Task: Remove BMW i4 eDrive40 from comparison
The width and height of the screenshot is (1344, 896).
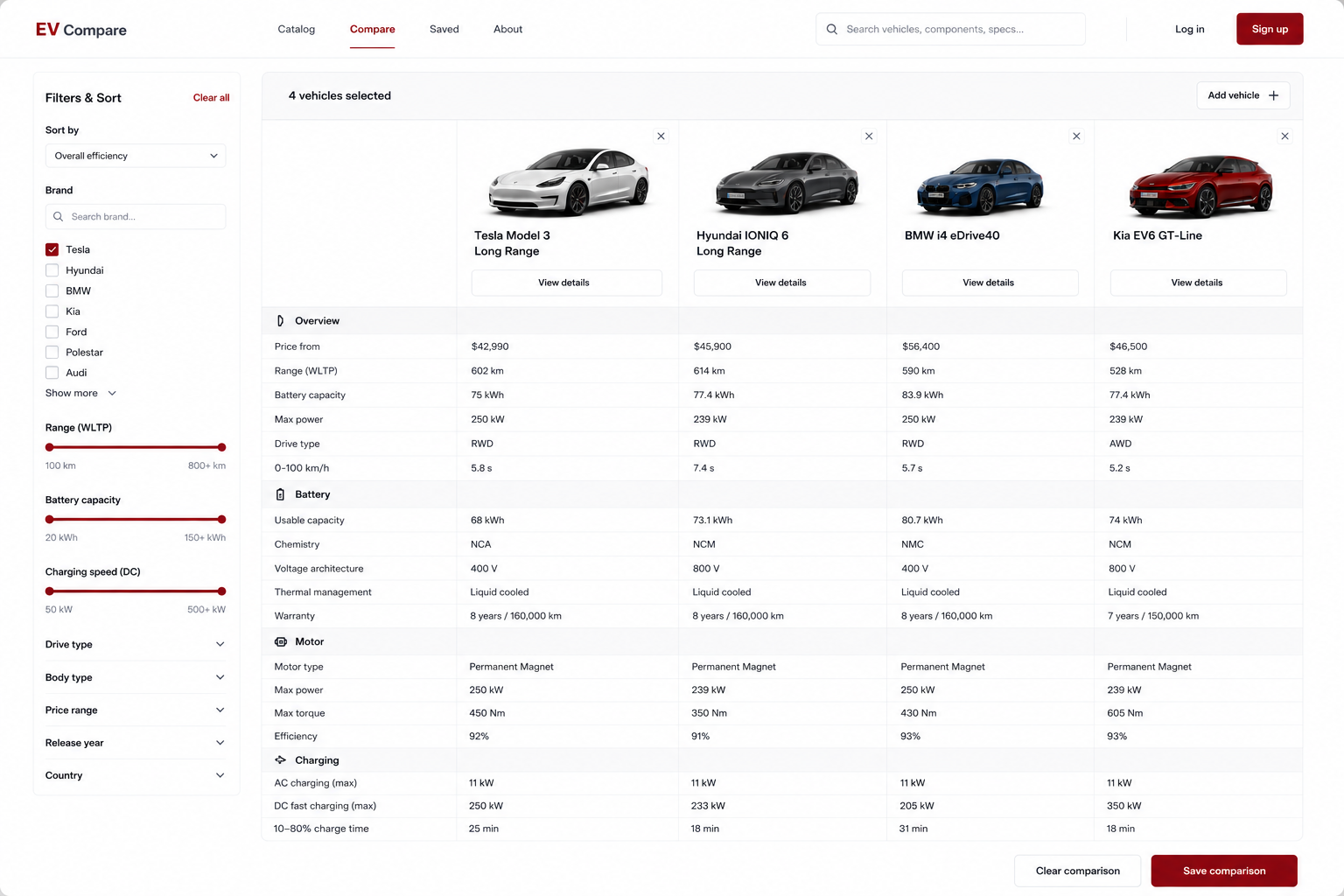Action: [1076, 136]
